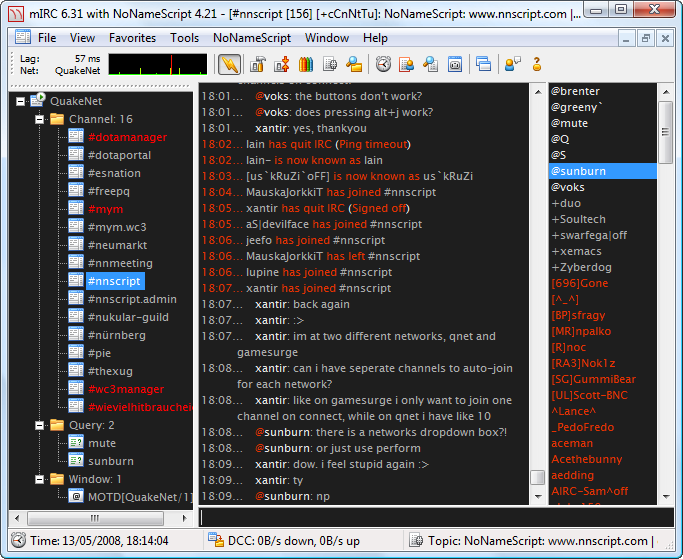Click the MOTD window @ icon in the tree
This screenshot has height=559, width=683.
76,496
